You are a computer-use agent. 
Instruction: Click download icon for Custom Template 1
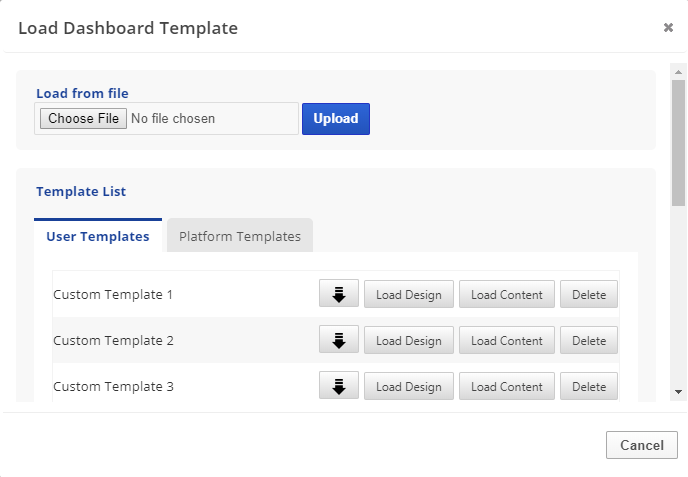coord(338,294)
